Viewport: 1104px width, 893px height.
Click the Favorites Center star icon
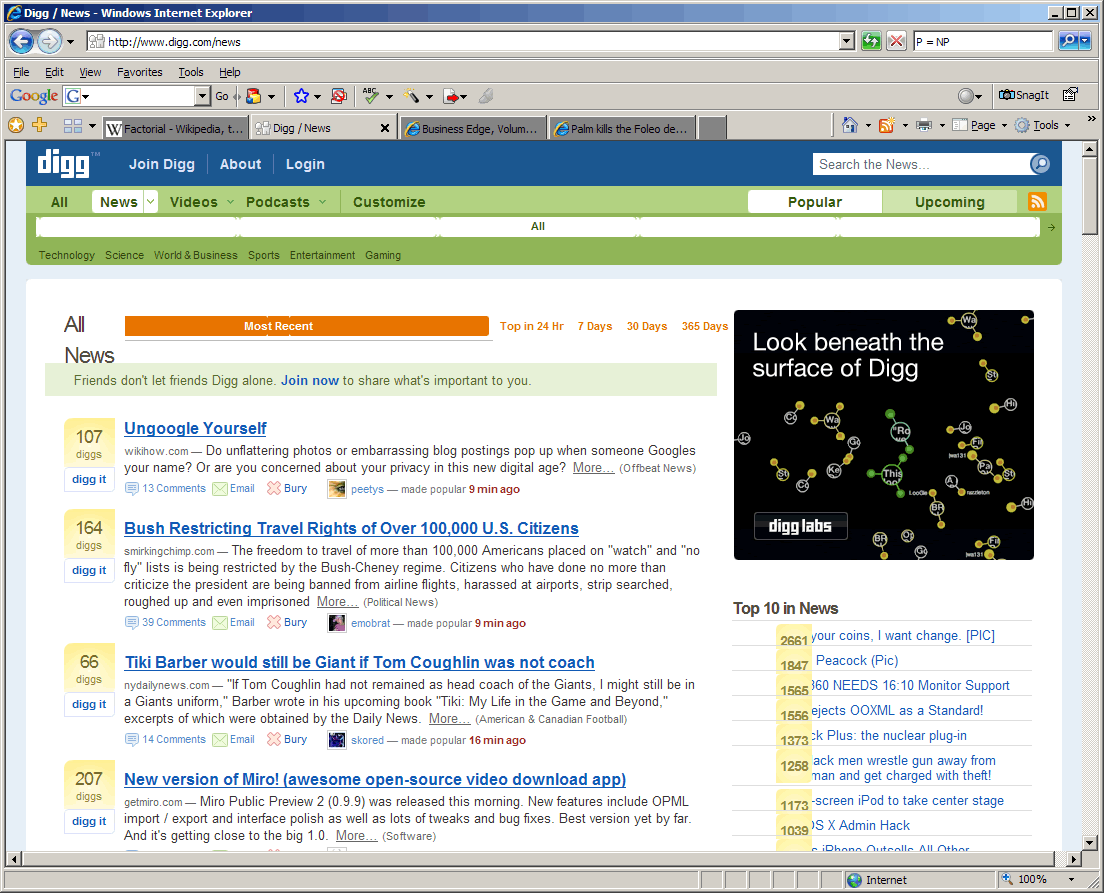coord(16,125)
